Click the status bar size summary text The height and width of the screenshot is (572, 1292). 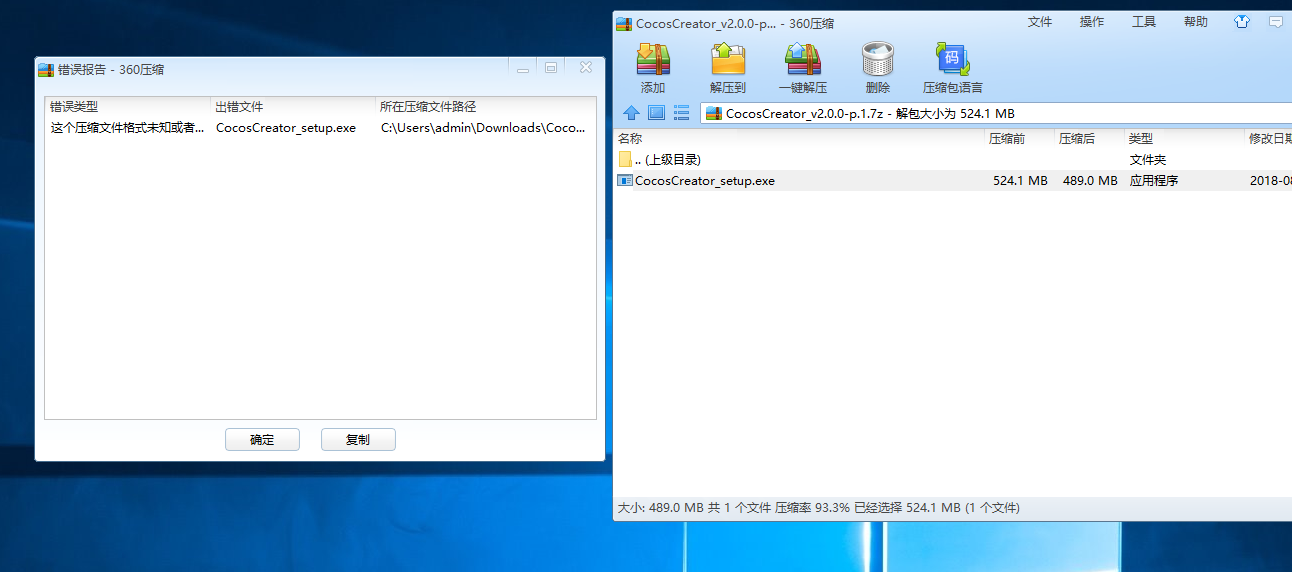click(x=819, y=508)
